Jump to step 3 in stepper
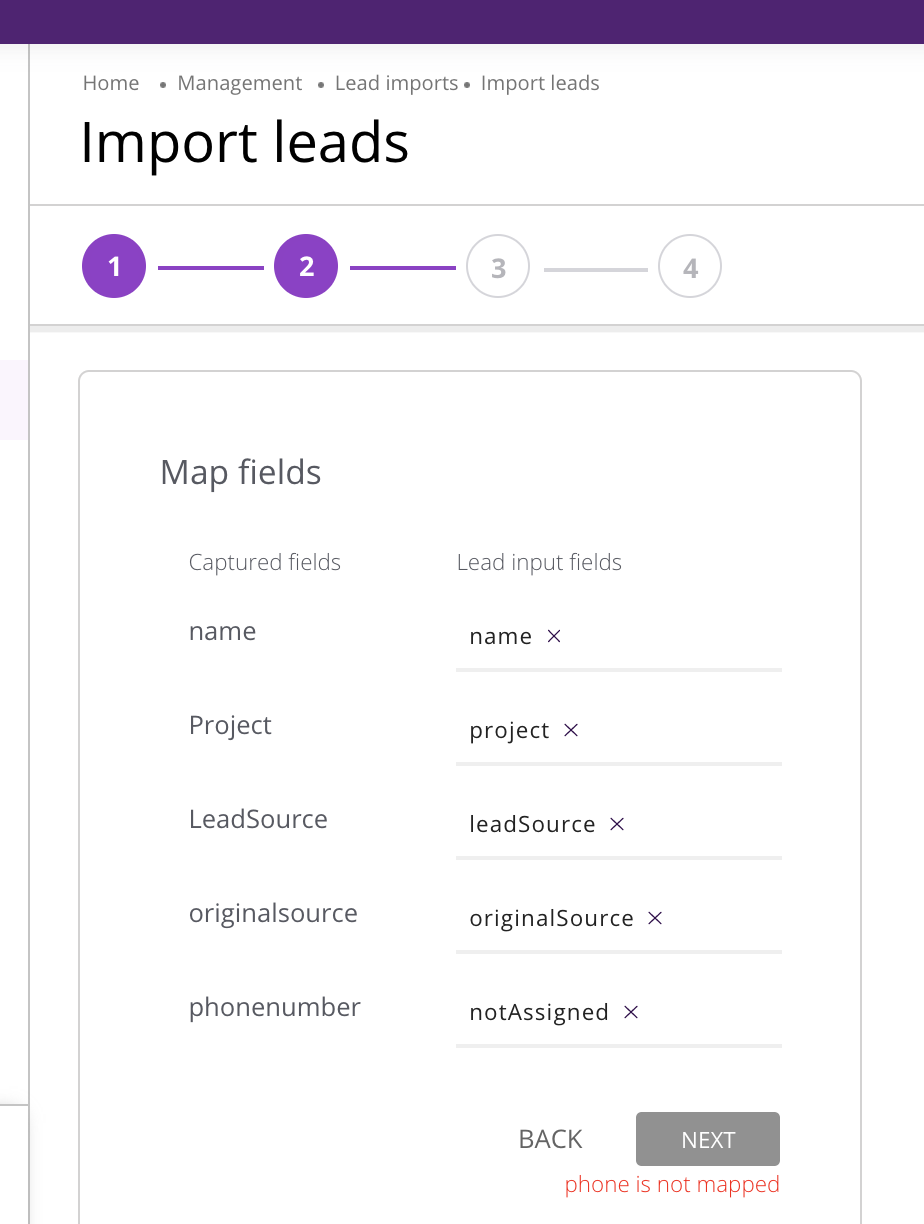Image resolution: width=924 pixels, height=1224 pixels. (498, 267)
